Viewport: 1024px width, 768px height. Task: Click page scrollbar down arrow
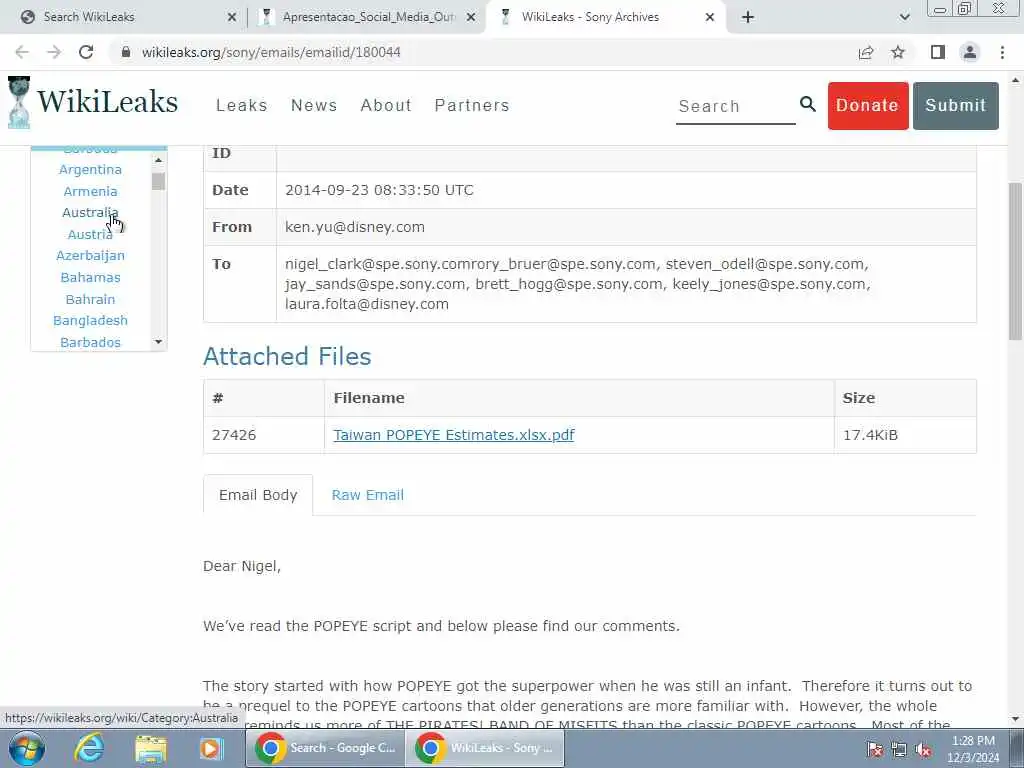point(1016,719)
